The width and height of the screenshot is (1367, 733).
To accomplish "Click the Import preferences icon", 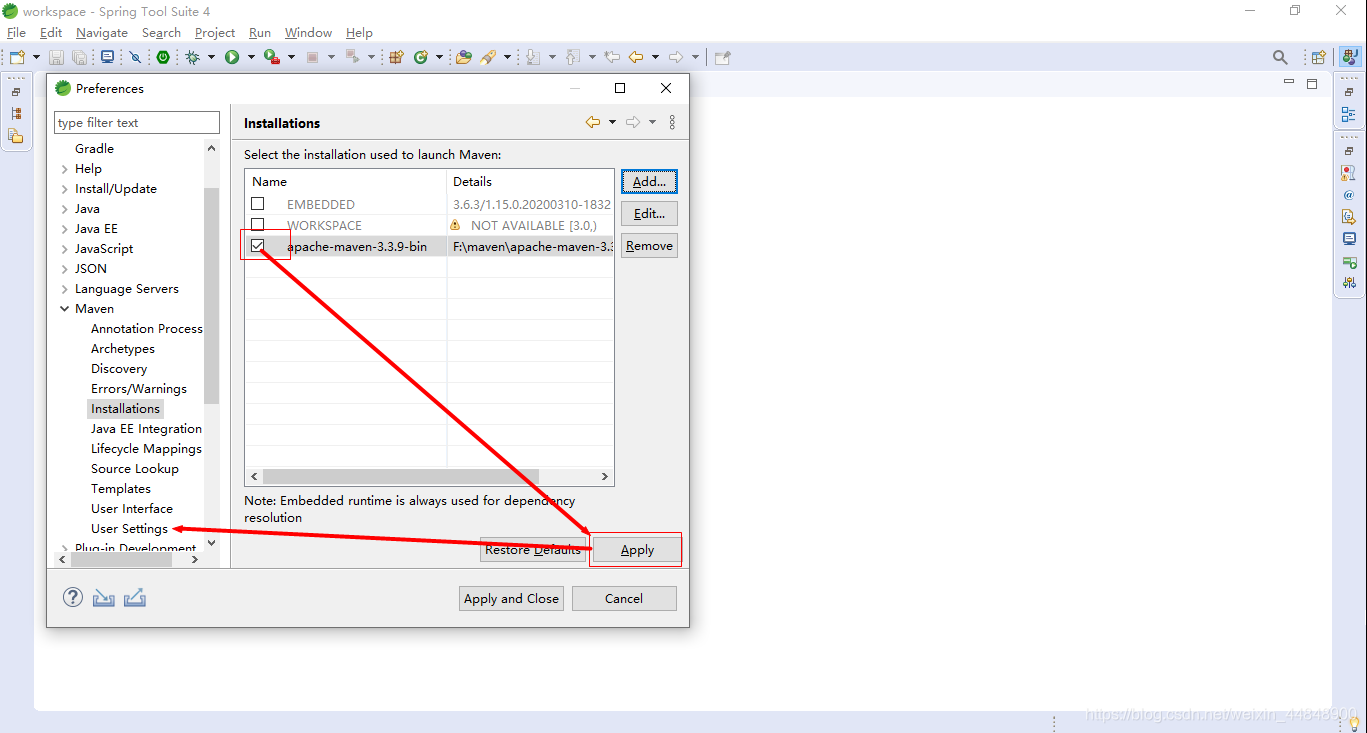I will pyautogui.click(x=104, y=597).
